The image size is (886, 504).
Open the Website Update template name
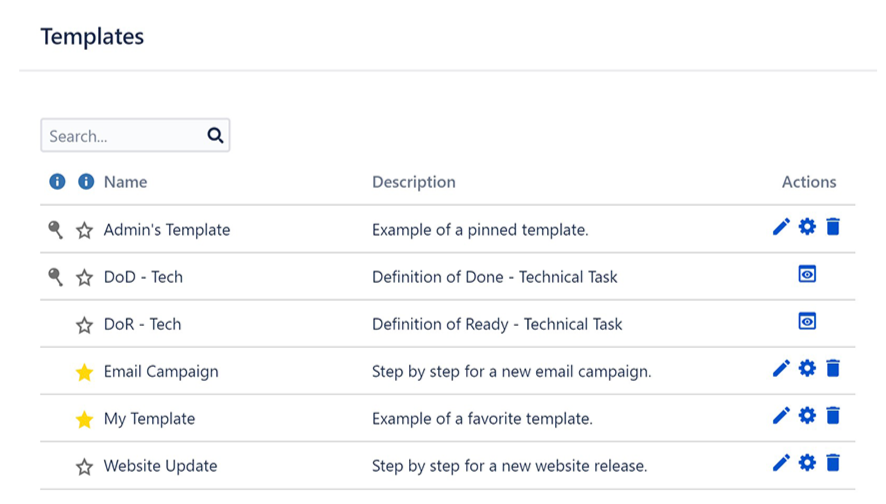(160, 466)
